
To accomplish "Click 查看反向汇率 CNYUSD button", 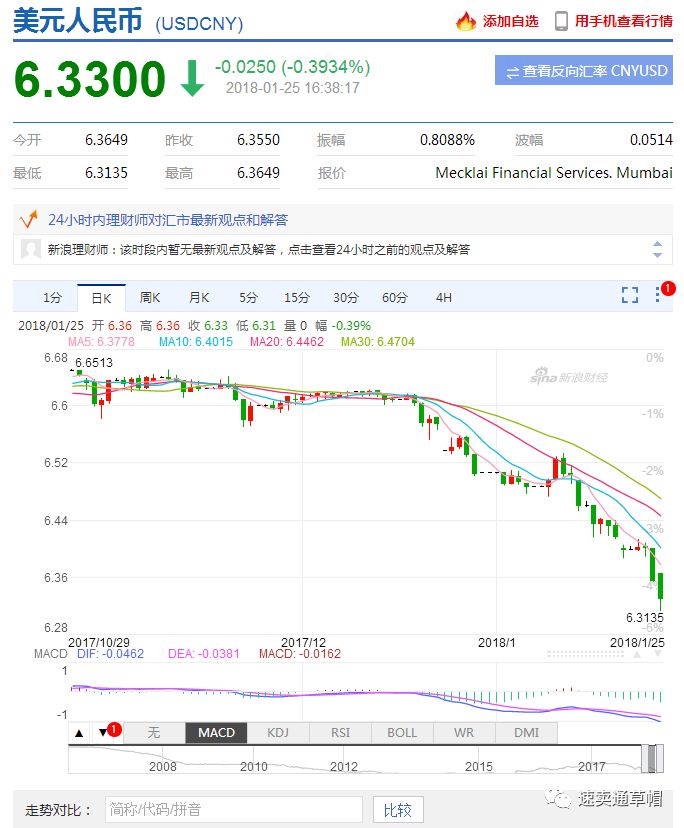I will tap(583, 71).
